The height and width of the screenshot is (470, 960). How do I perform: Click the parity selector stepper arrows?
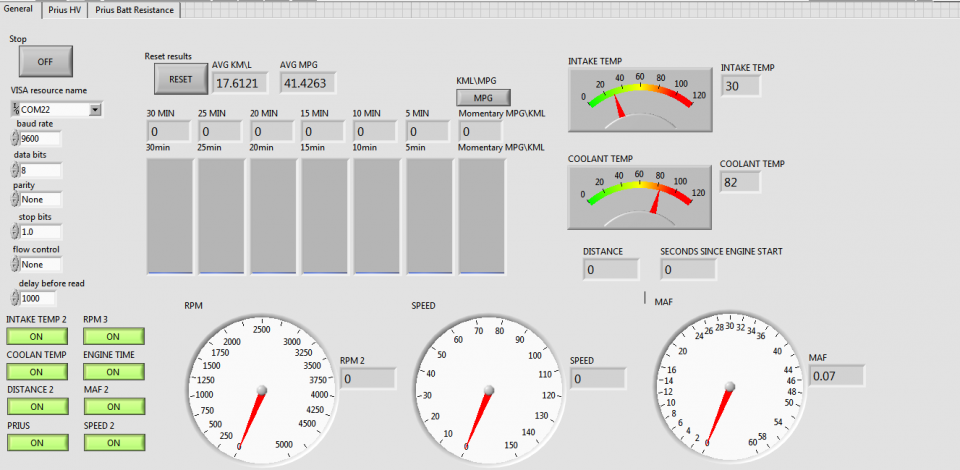pos(15,199)
